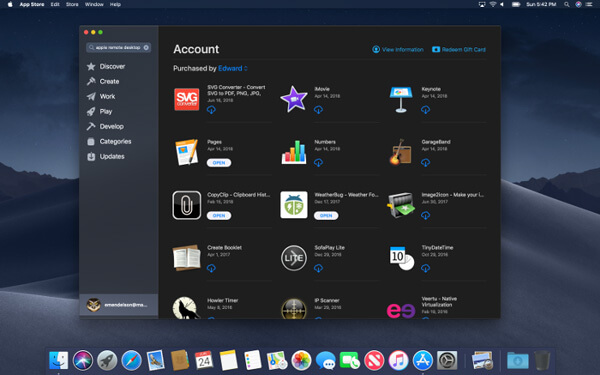
Task: Click the Howler Timer title text
Action: [222, 300]
